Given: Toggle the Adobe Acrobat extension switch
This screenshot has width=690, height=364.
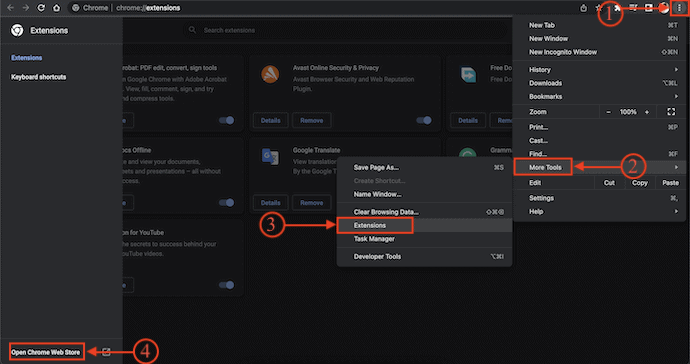Looking at the screenshot, I should 227,120.
